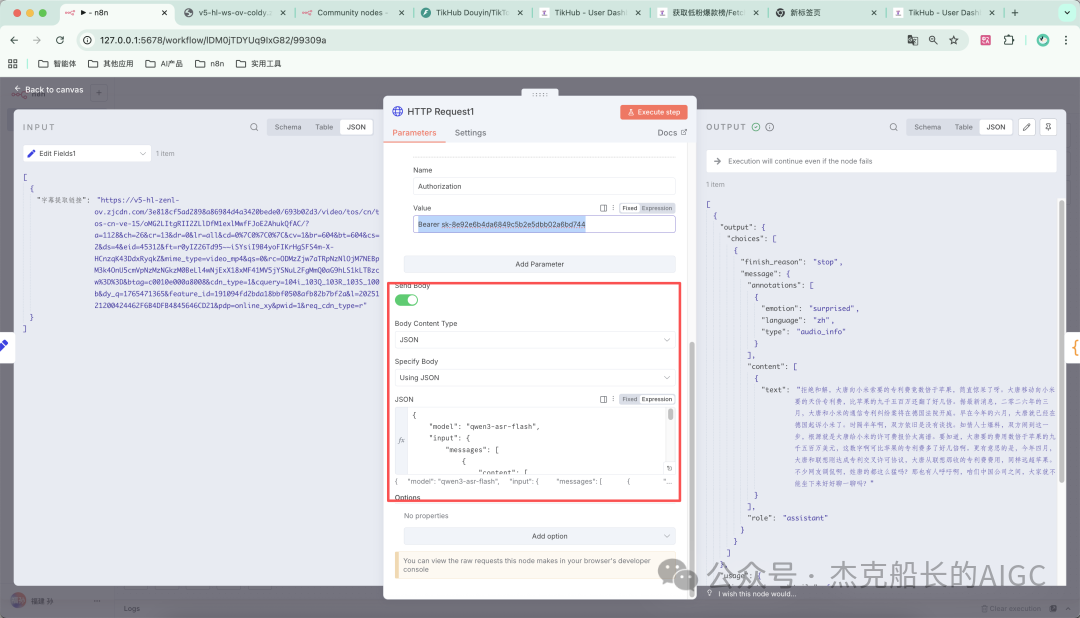Switch to the Community nodes browser tab
This screenshot has height=618, width=1080.
[x=352, y=12]
